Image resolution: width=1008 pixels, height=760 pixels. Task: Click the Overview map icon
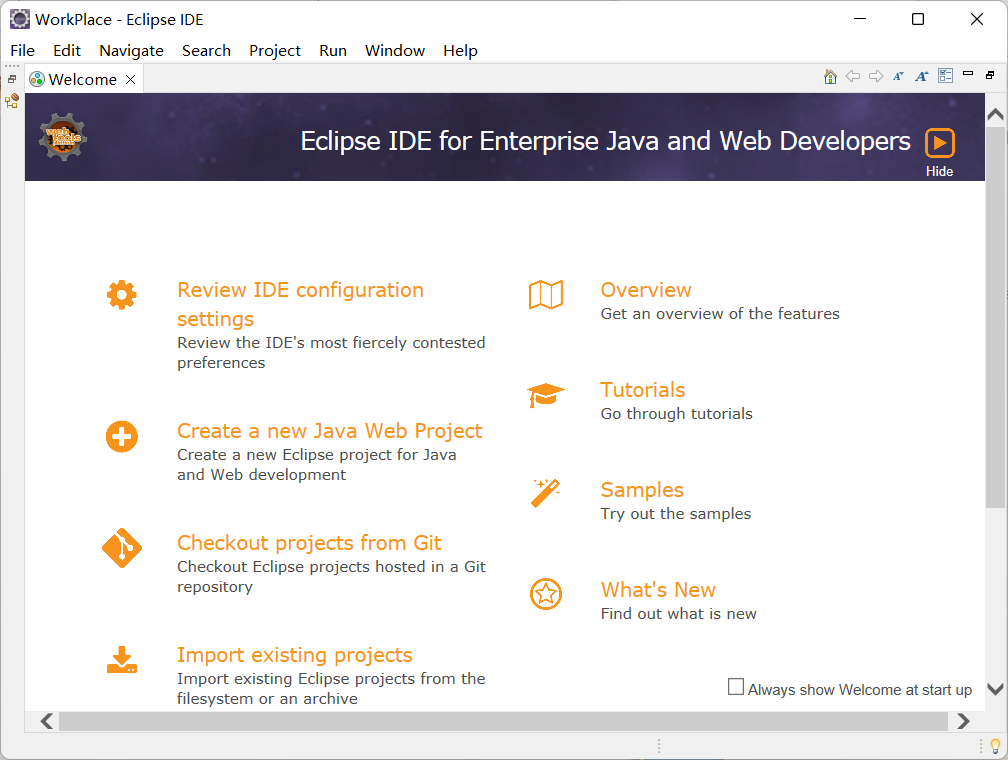pyautogui.click(x=546, y=295)
